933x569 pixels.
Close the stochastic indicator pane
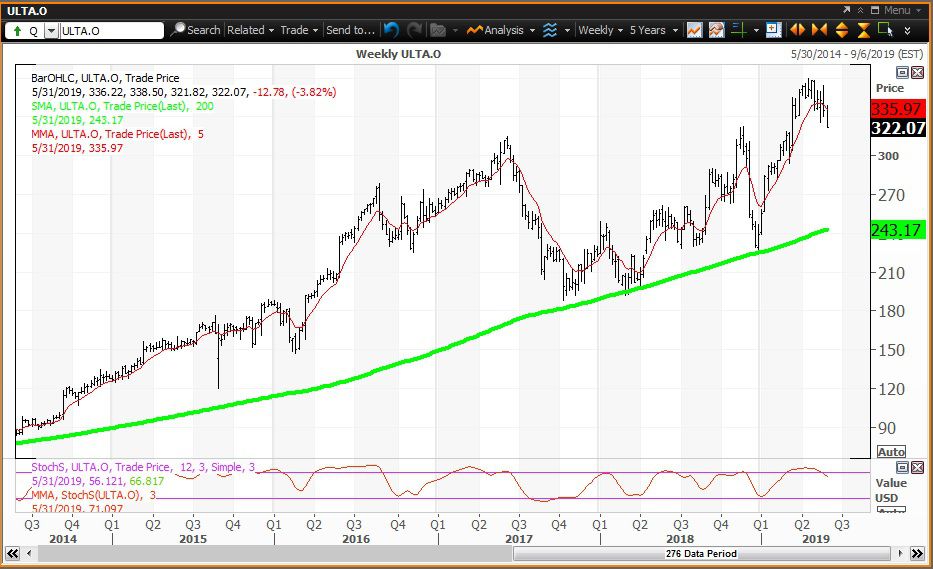point(918,467)
